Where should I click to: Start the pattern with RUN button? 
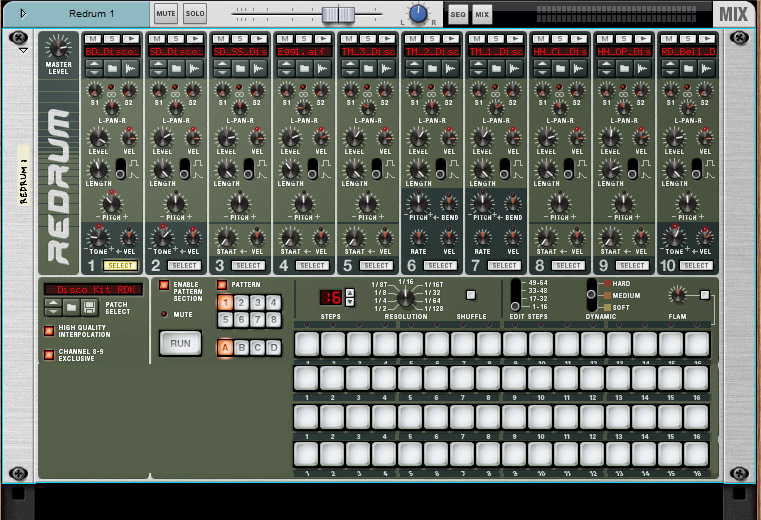coord(181,343)
